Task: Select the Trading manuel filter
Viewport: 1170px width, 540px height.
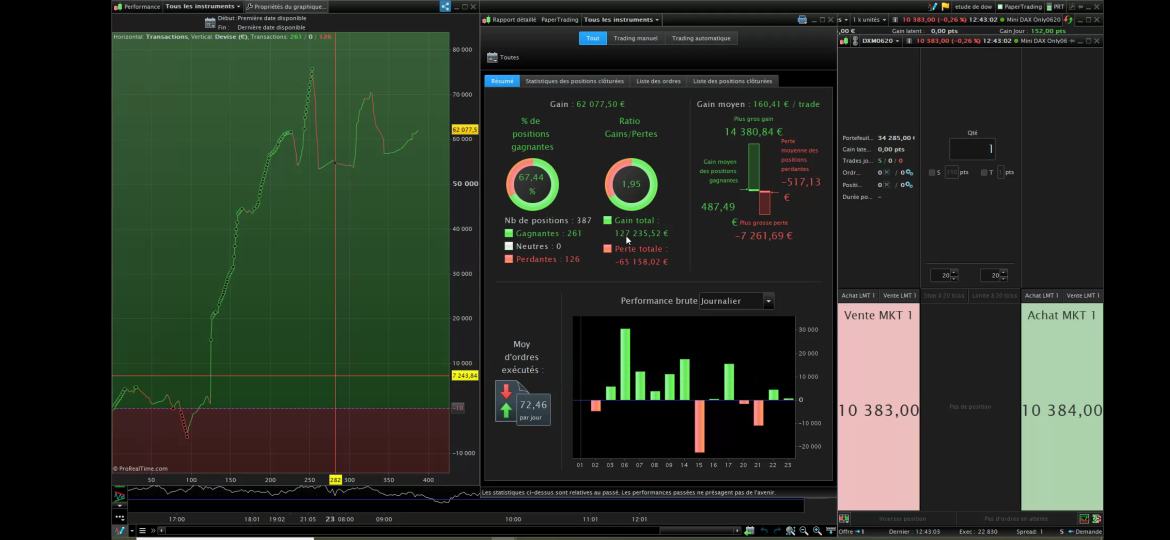Action: 635,38
